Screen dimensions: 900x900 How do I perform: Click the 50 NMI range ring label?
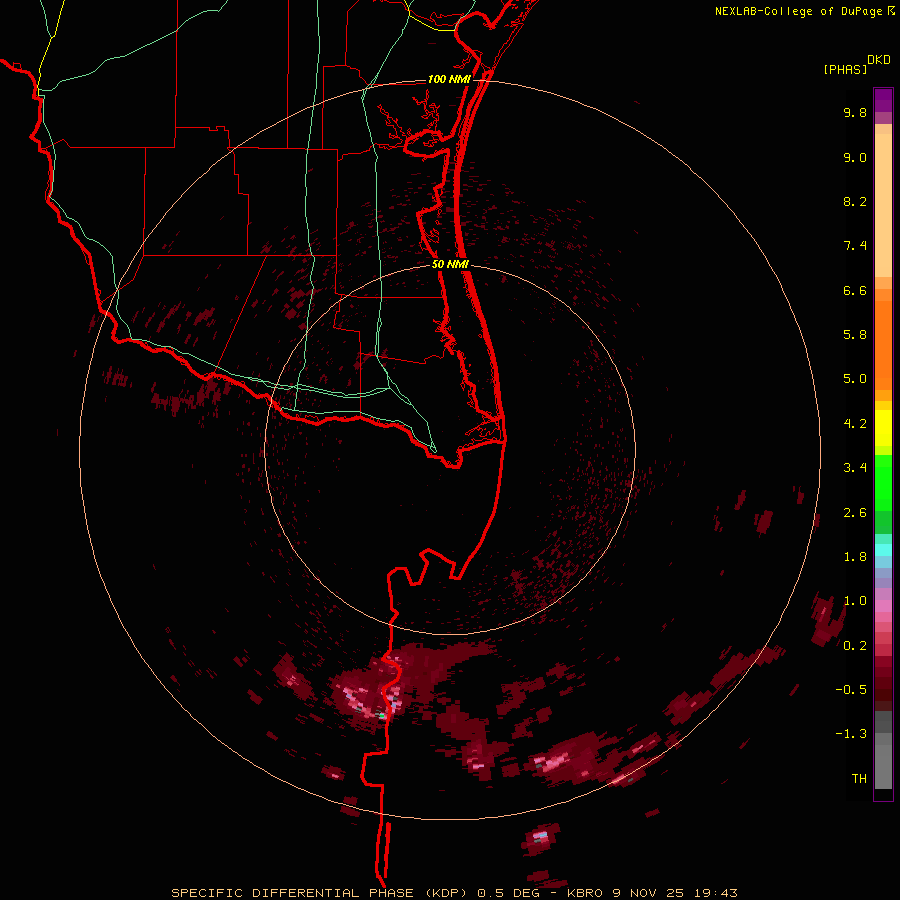[451, 264]
